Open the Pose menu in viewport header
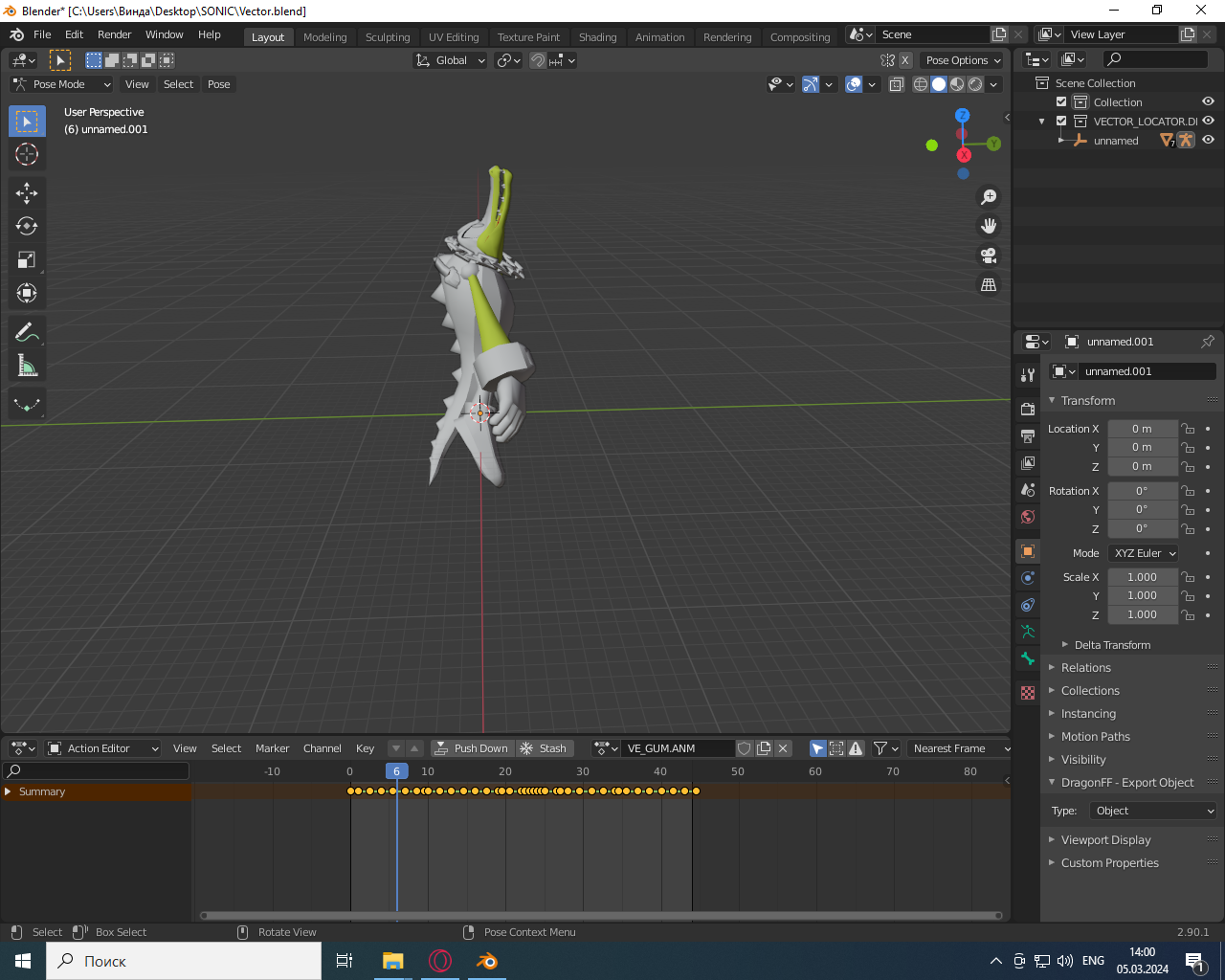The height and width of the screenshot is (980, 1225). click(x=219, y=84)
